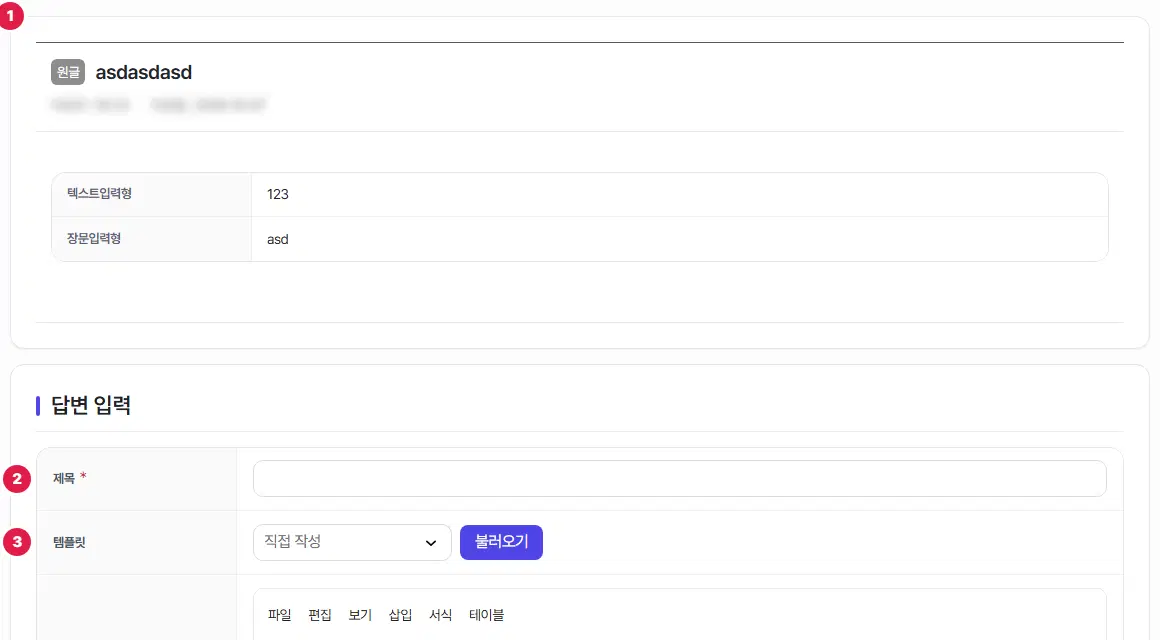Click the 제목 title input field
The height and width of the screenshot is (640, 1160).
click(x=679, y=479)
